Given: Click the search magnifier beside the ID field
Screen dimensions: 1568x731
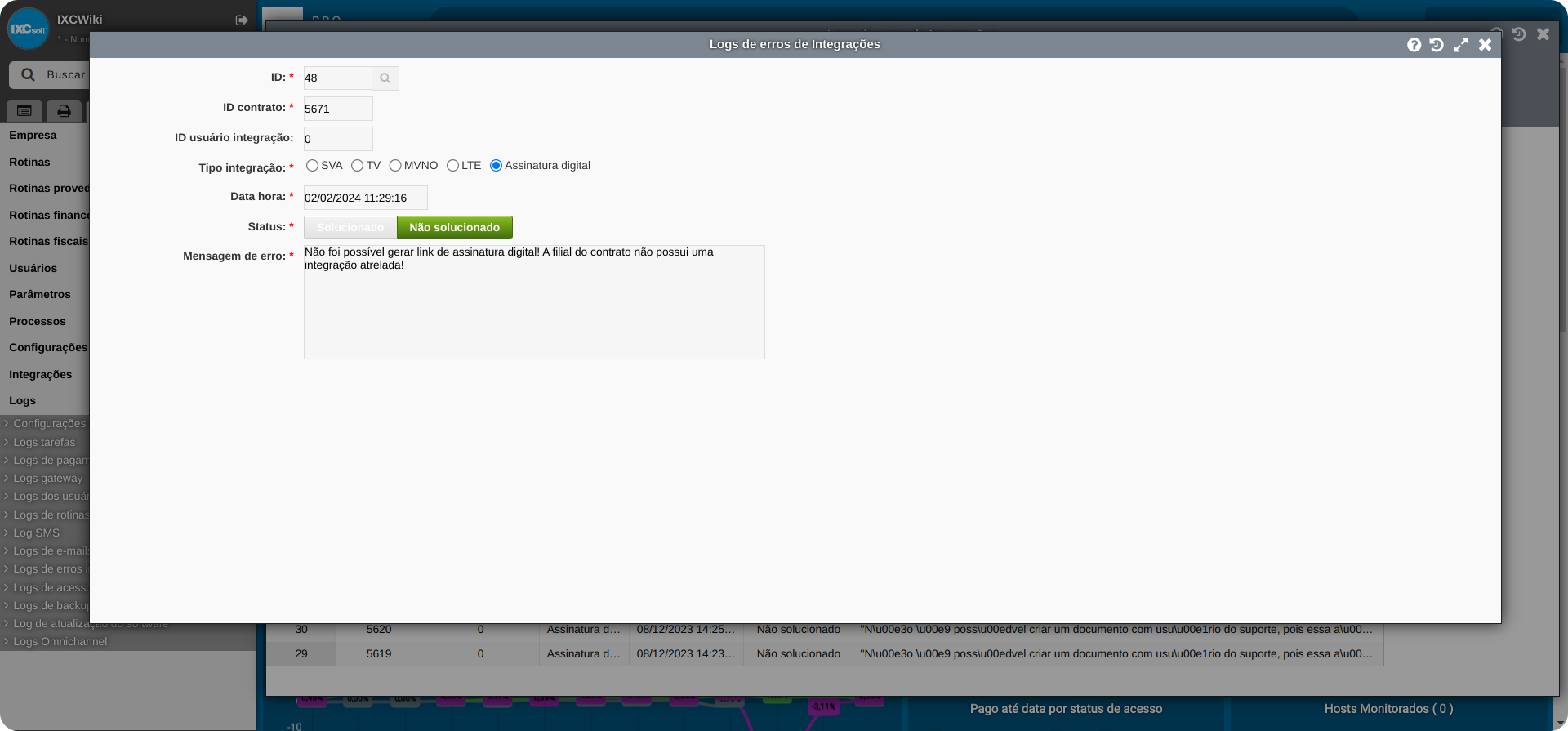Looking at the screenshot, I should tap(385, 78).
